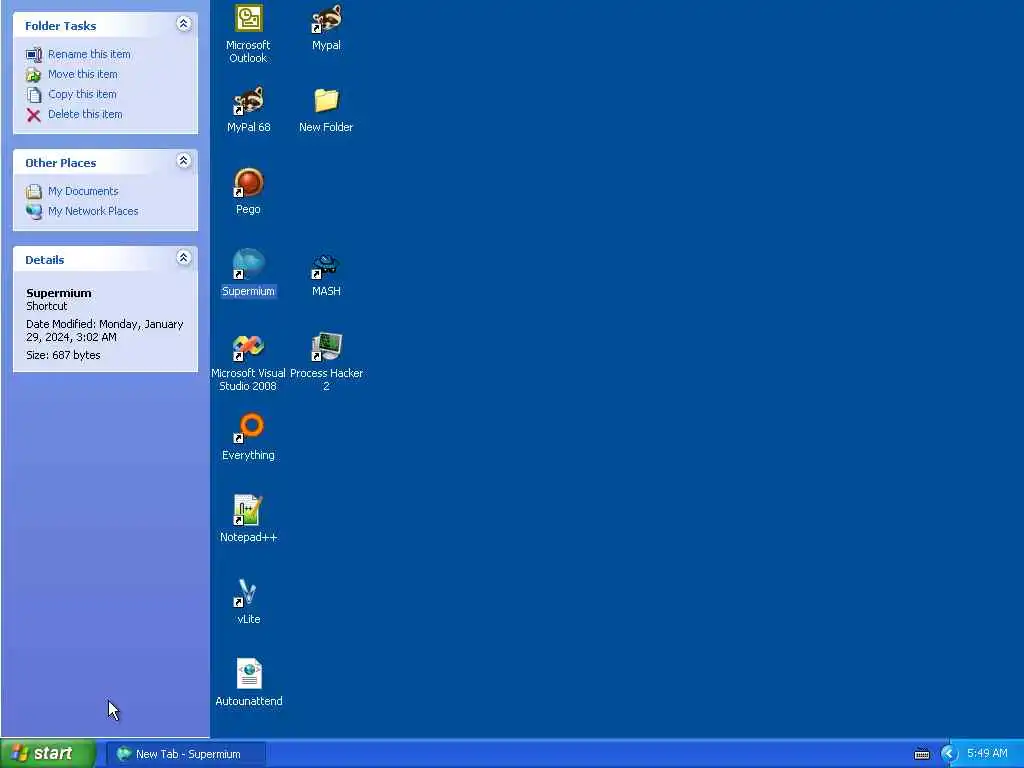This screenshot has width=1024, height=768.
Task: Select the Pego shortcut icon
Action: pyautogui.click(x=248, y=183)
